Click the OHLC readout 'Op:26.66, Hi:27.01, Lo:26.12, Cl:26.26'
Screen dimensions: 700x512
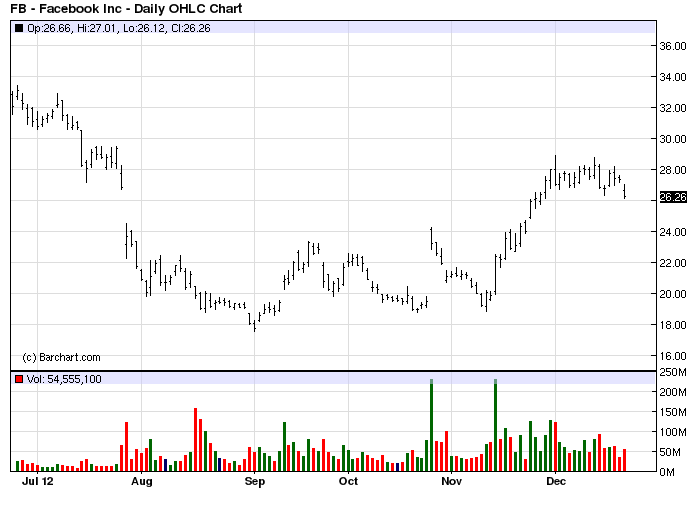click(x=119, y=28)
